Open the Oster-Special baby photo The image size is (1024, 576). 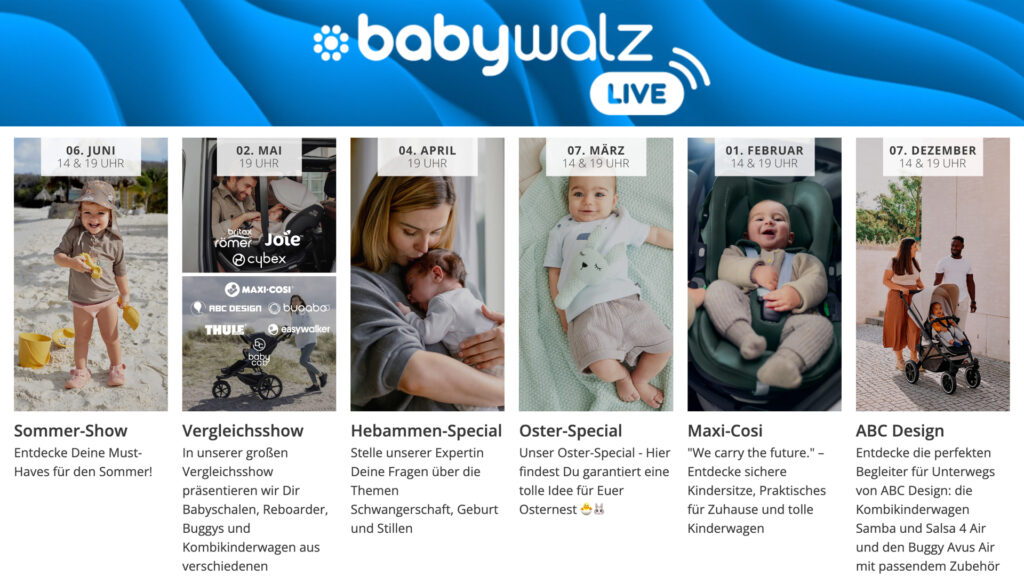596,274
